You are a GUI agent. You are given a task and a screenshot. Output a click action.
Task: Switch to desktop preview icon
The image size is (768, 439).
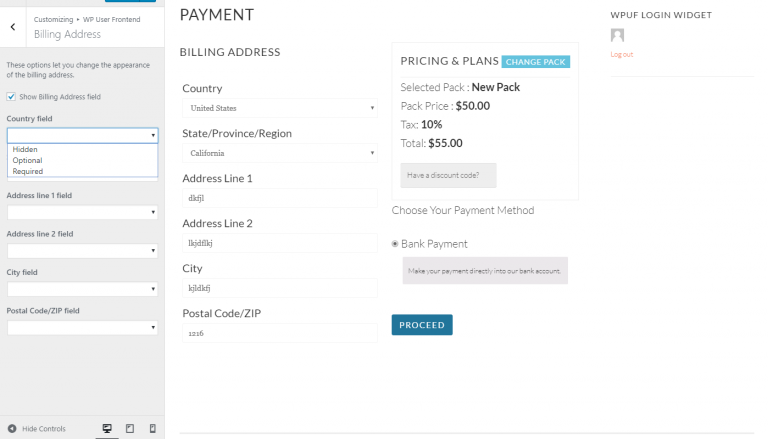105,428
